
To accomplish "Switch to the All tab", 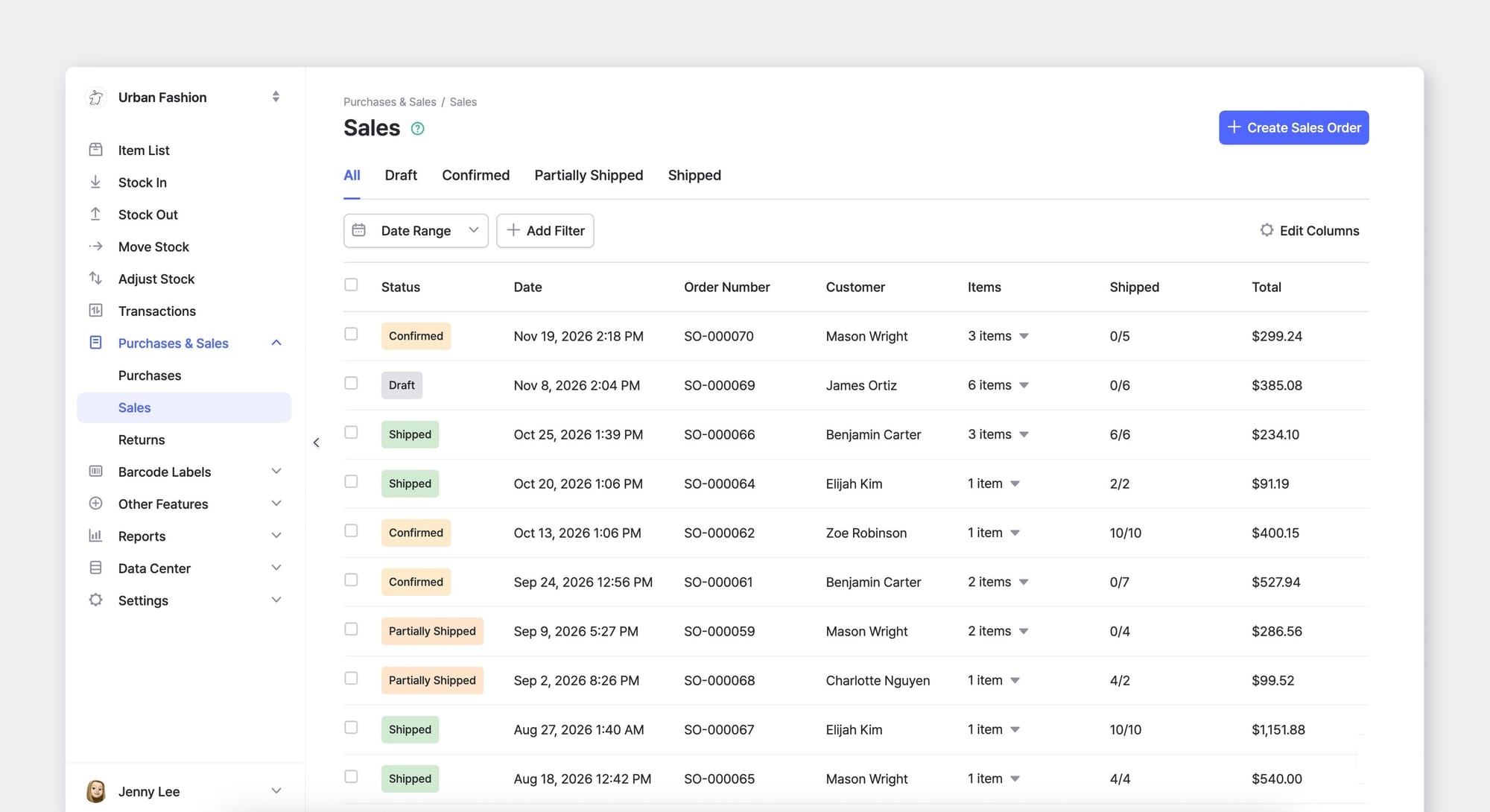I will [x=352, y=175].
